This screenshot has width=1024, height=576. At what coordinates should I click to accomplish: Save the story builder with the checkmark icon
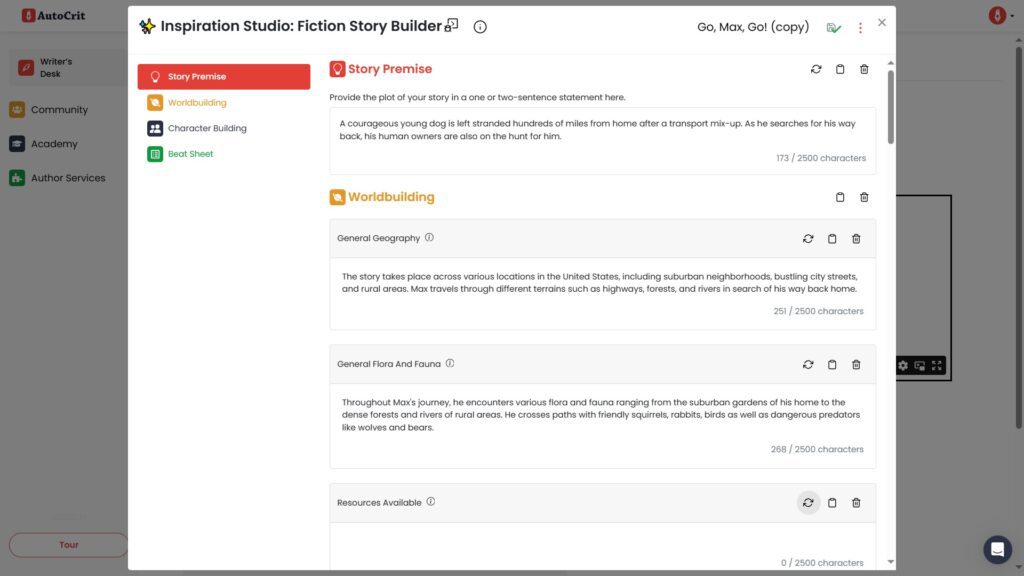(835, 28)
